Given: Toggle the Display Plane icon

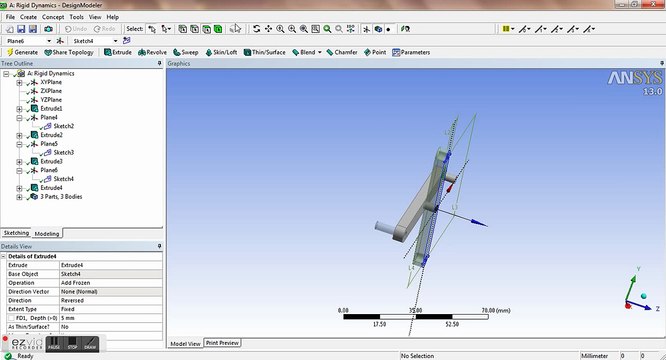Looking at the screenshot, I should click(x=366, y=29).
